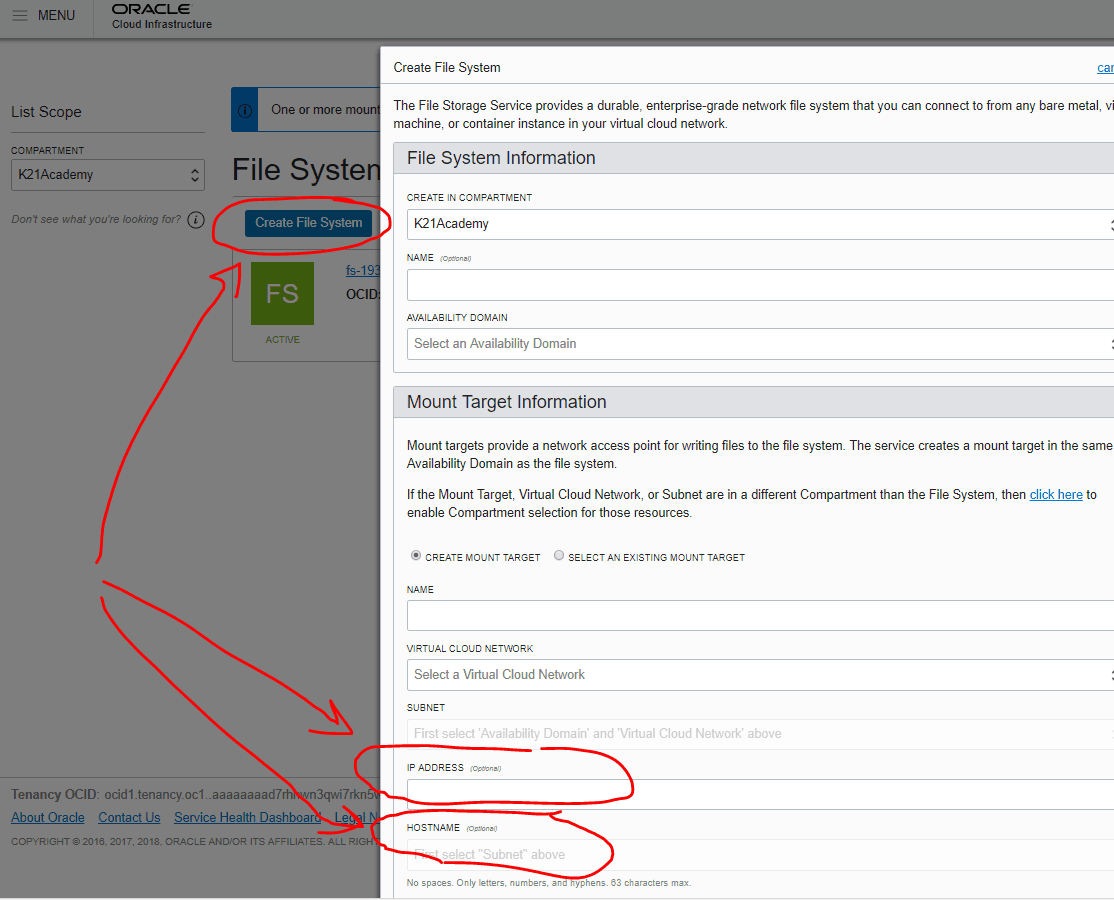1114x900 pixels.
Task: Click the Oracle Cloud Infrastructure logo
Action: click(162, 16)
